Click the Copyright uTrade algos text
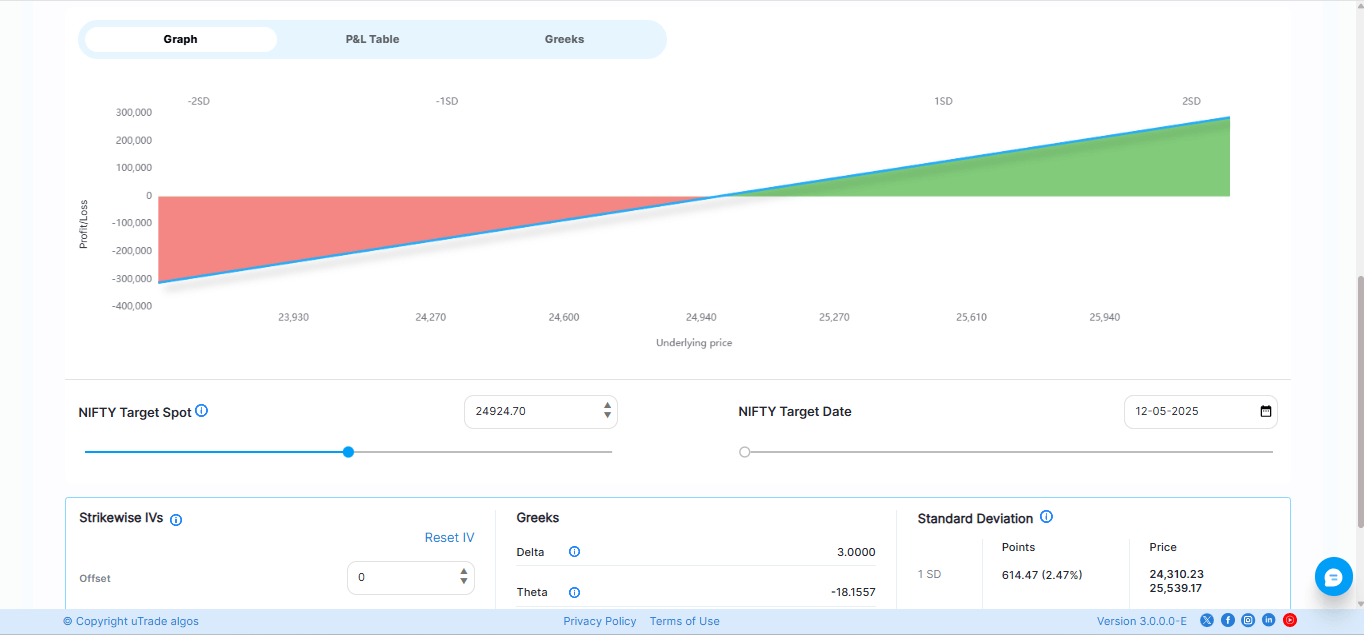The image size is (1364, 635). click(x=131, y=621)
